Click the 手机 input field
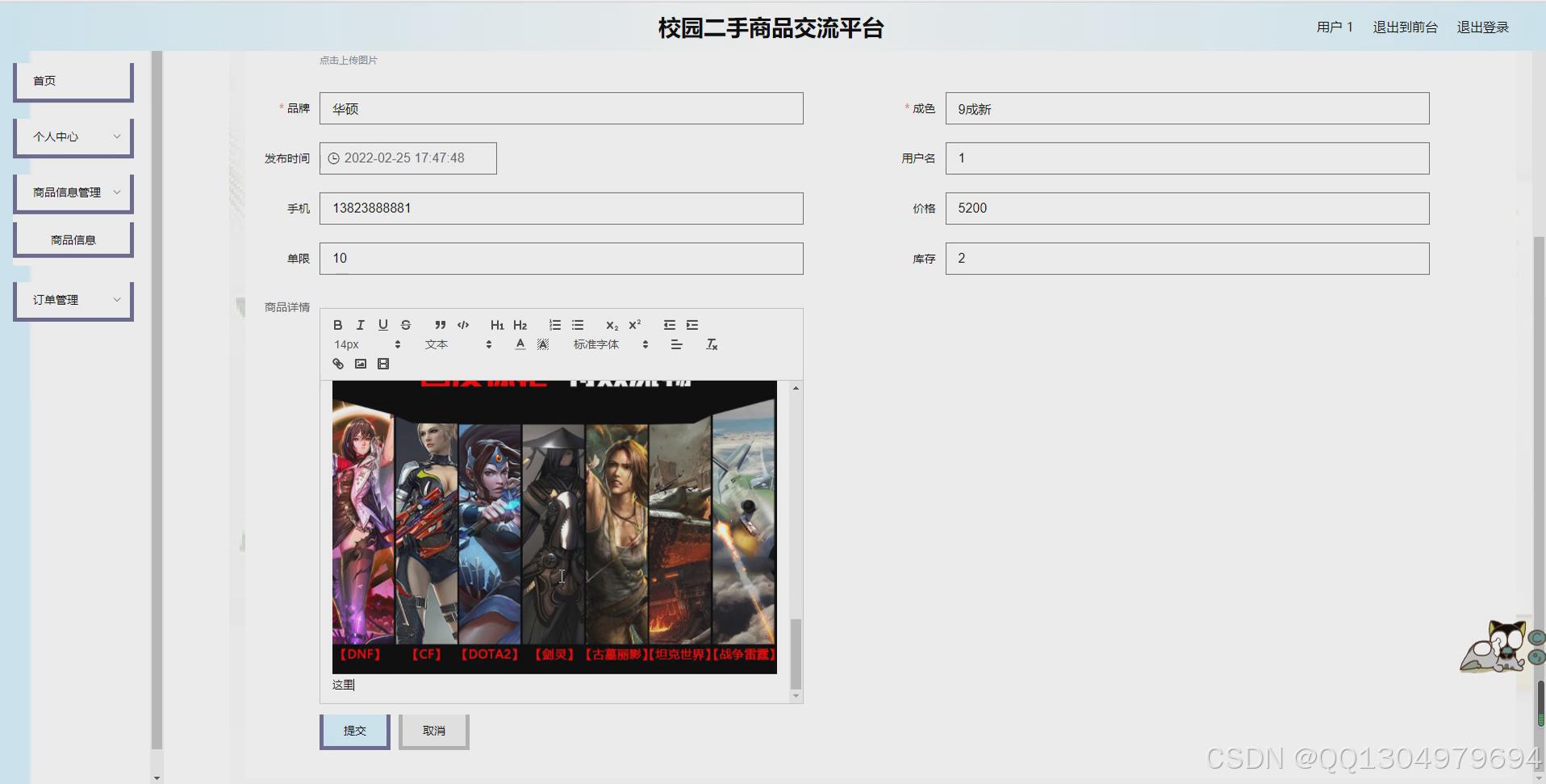Screen dimensions: 1546x784 561,208
